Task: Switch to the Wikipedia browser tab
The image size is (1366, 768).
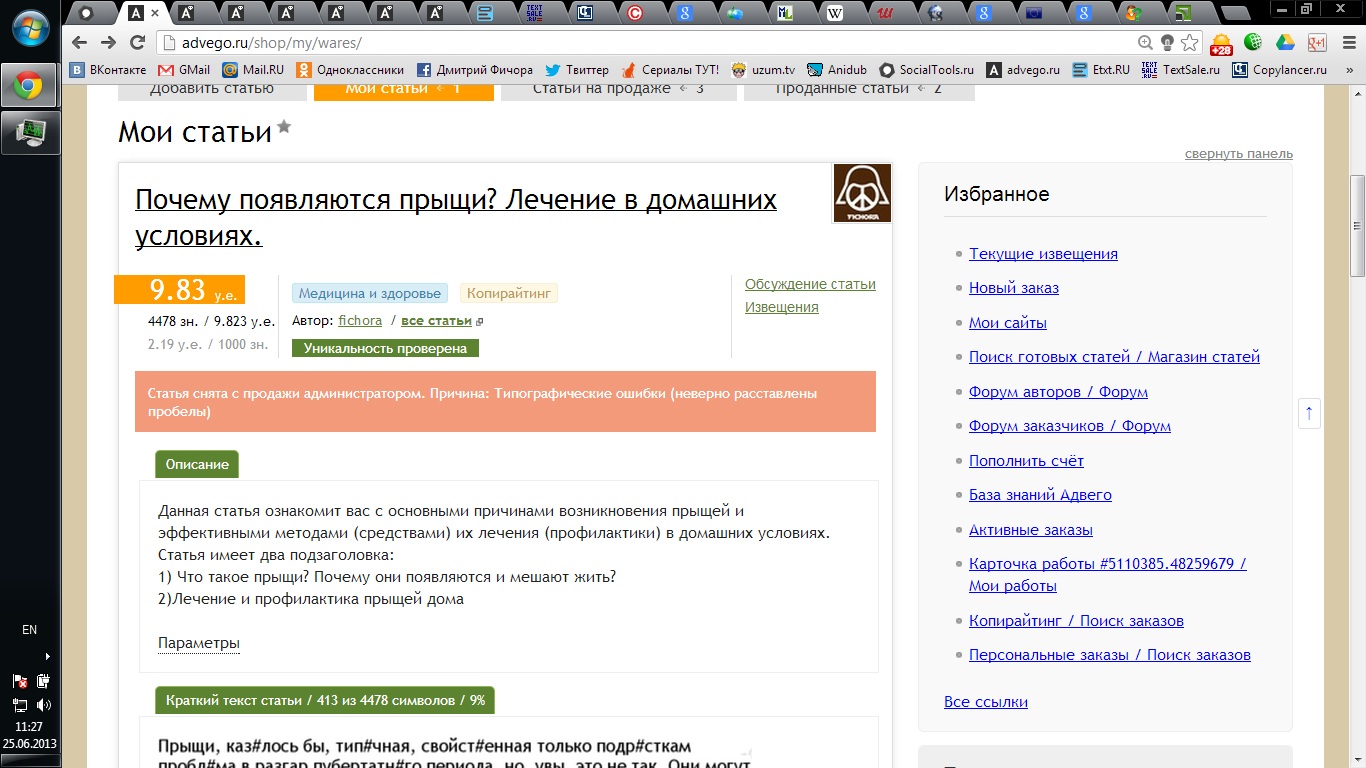Action: (834, 13)
